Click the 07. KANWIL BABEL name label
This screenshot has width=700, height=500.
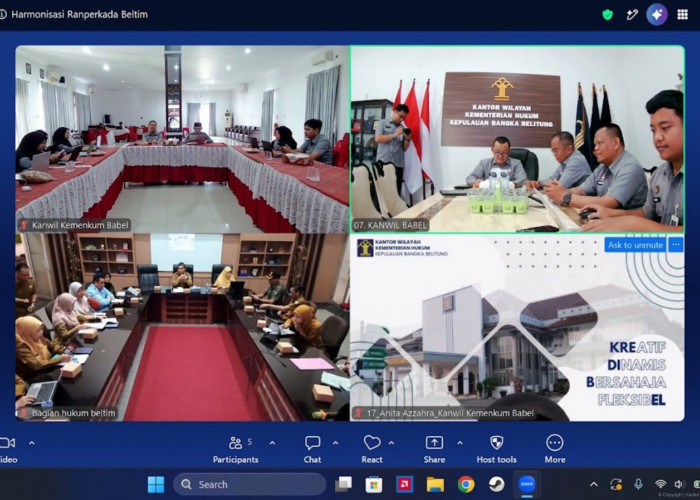click(x=390, y=225)
